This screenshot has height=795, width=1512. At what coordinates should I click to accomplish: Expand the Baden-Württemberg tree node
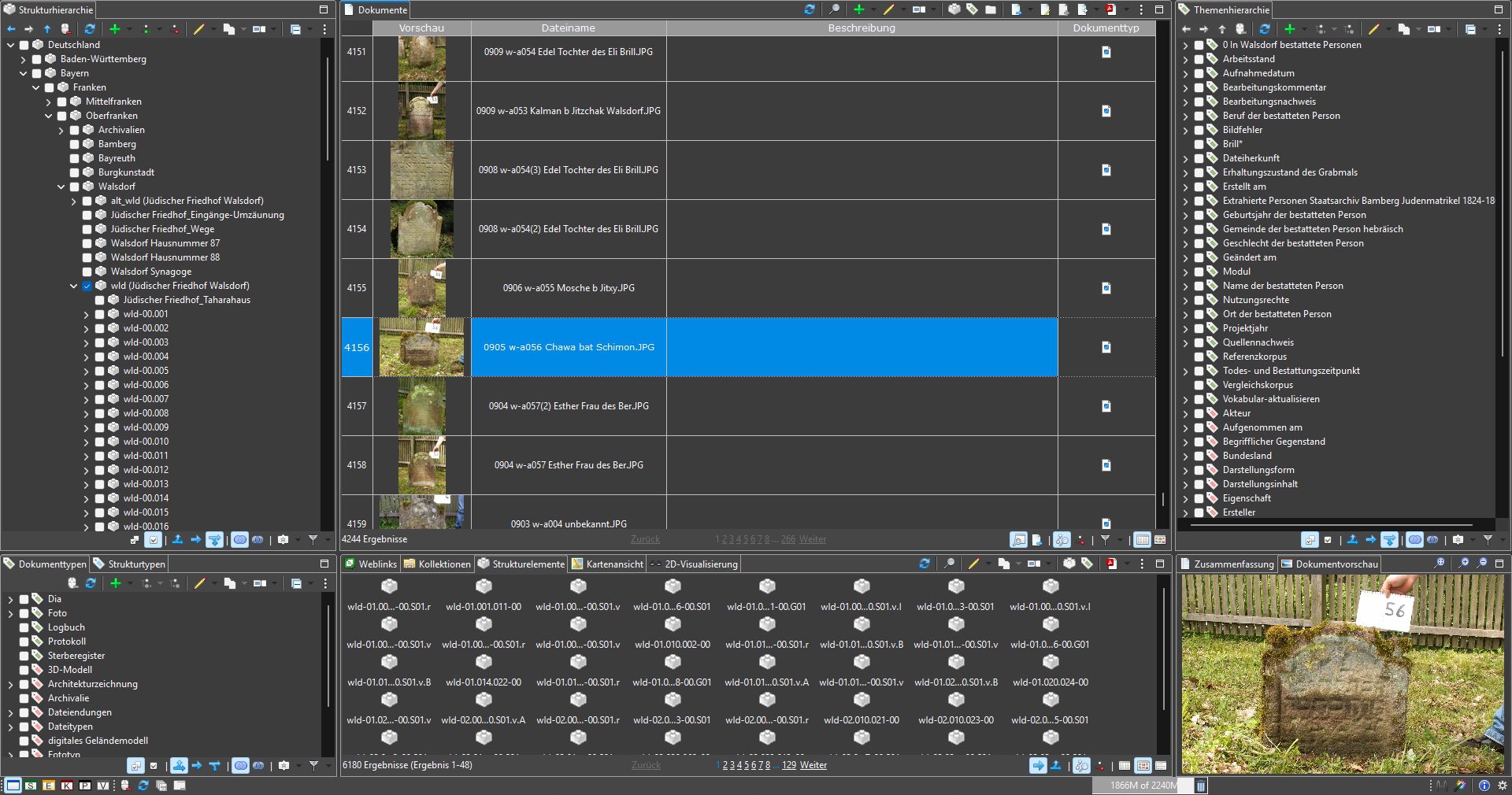[x=23, y=59]
